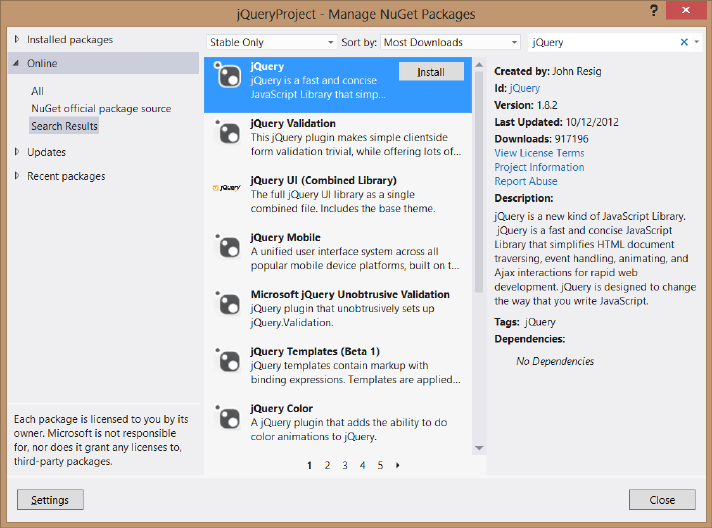
Task: Go to results page 5
Action: 380,465
